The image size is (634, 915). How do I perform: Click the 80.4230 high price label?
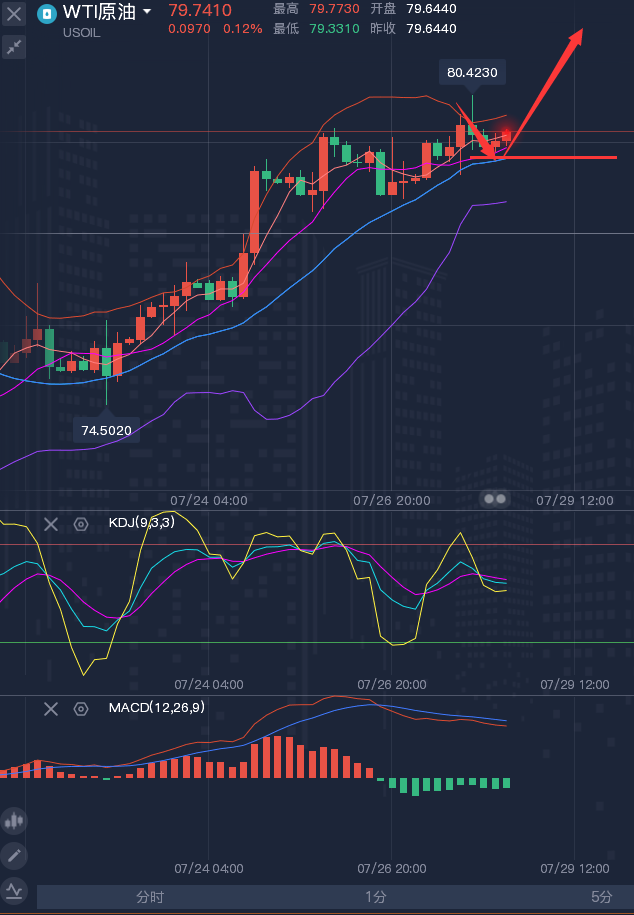pyautogui.click(x=472, y=72)
